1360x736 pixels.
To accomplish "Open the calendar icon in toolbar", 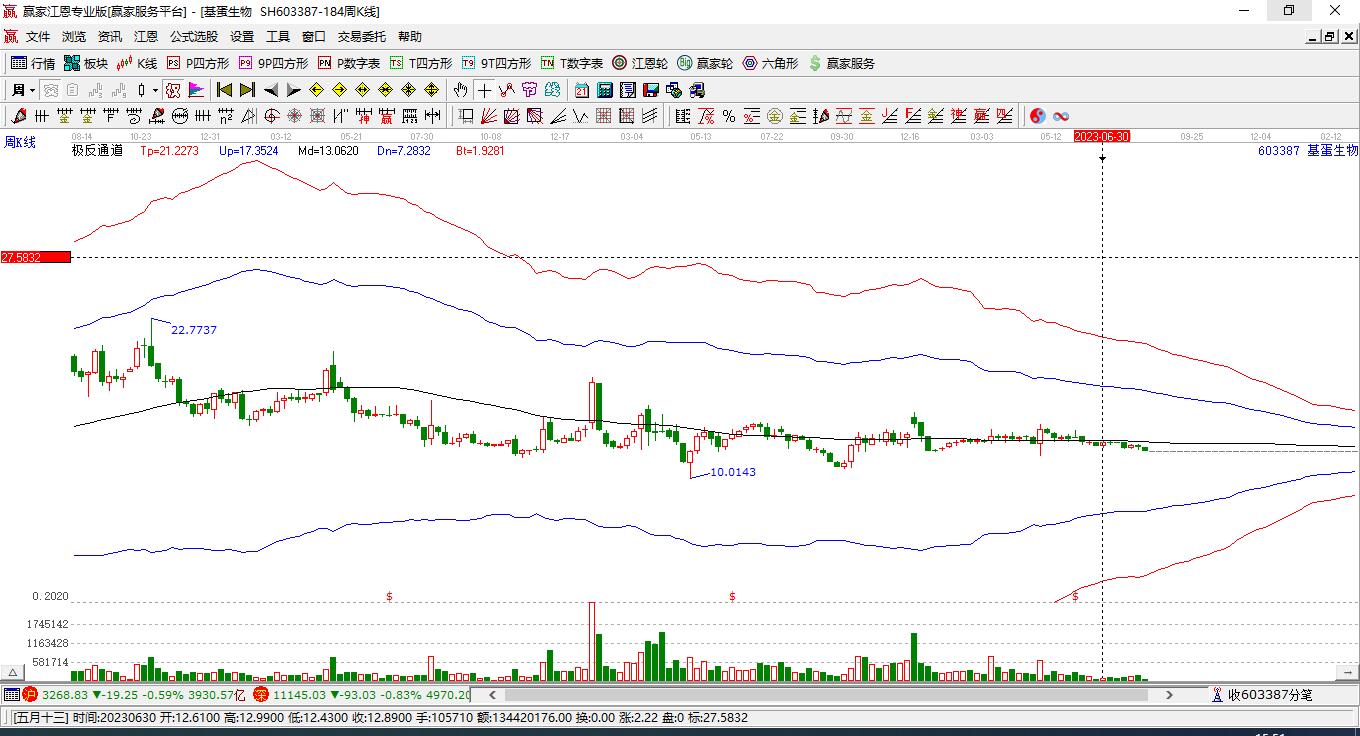I will point(581,90).
